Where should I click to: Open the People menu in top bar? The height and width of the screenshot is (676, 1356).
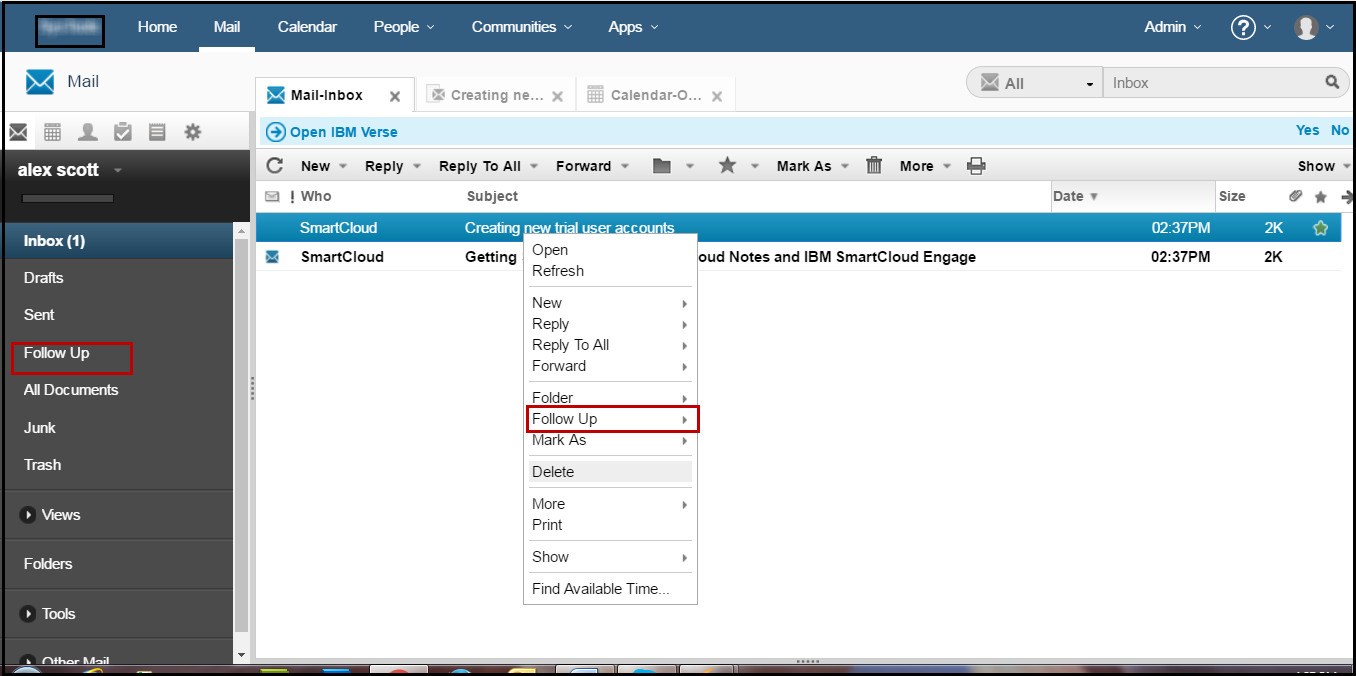(404, 27)
